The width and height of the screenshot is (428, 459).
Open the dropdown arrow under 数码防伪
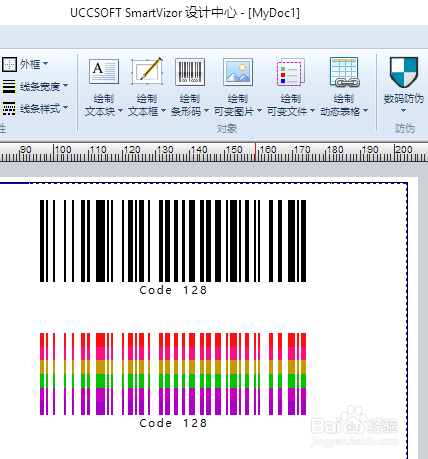tap(403, 111)
